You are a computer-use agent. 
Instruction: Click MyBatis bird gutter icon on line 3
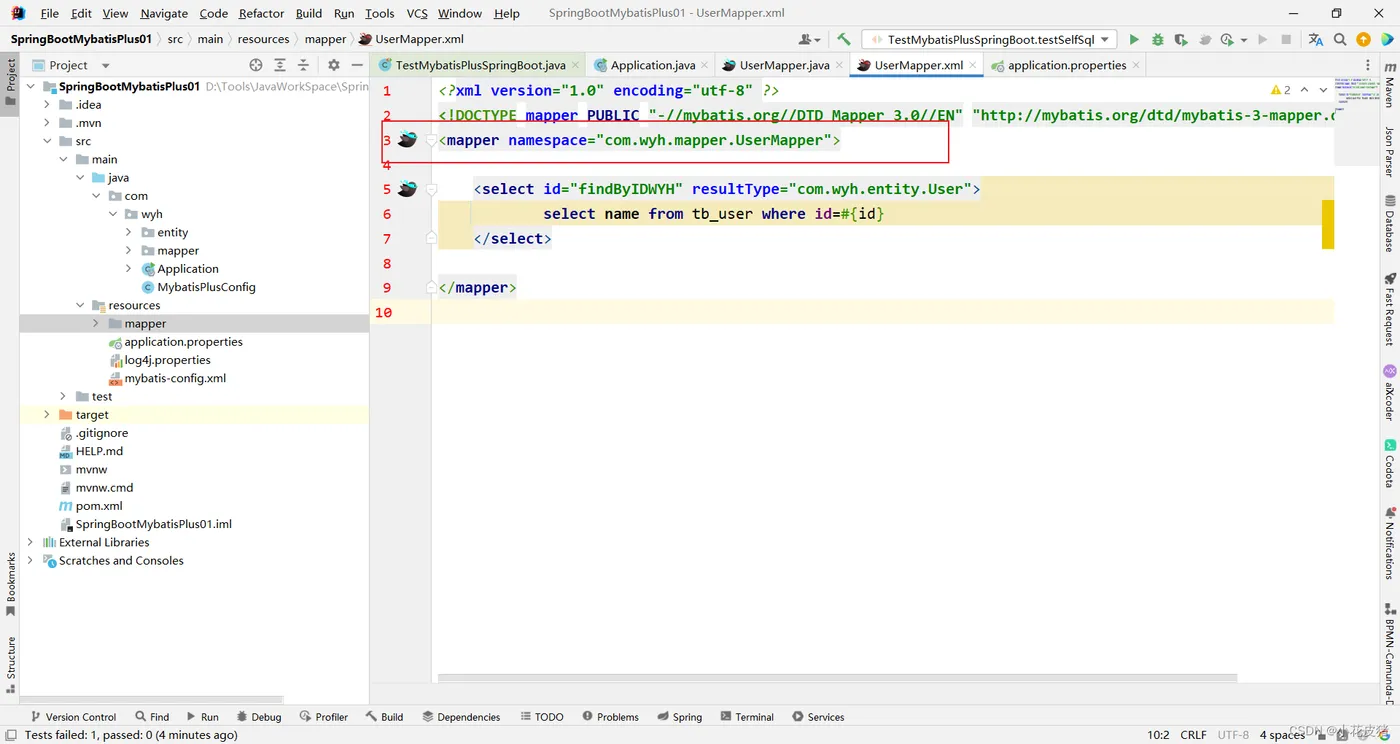[x=407, y=139]
